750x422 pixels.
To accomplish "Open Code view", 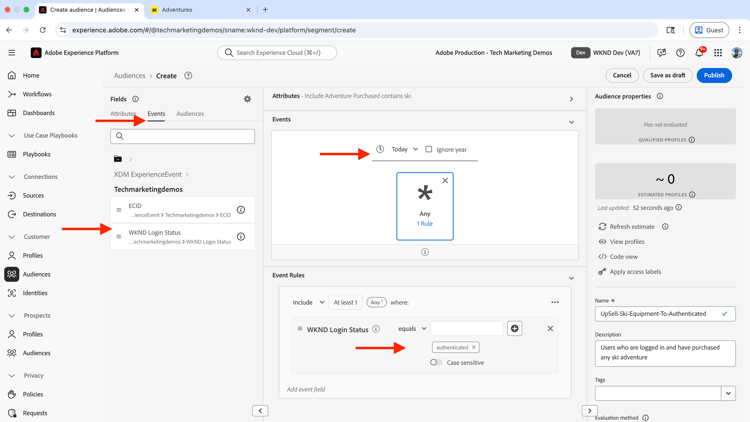I will [623, 256].
